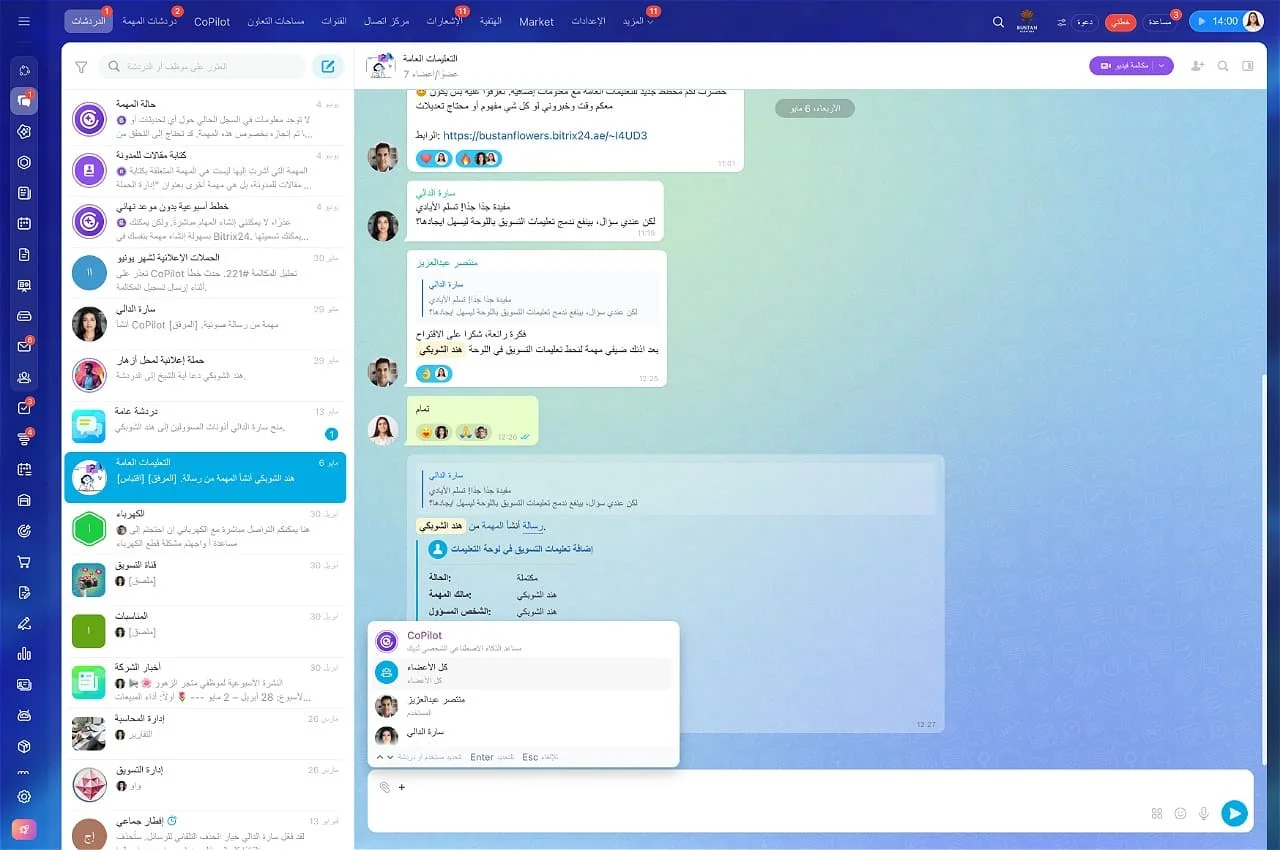
Task: Open the الإشعارات tab
Action: pos(444,21)
